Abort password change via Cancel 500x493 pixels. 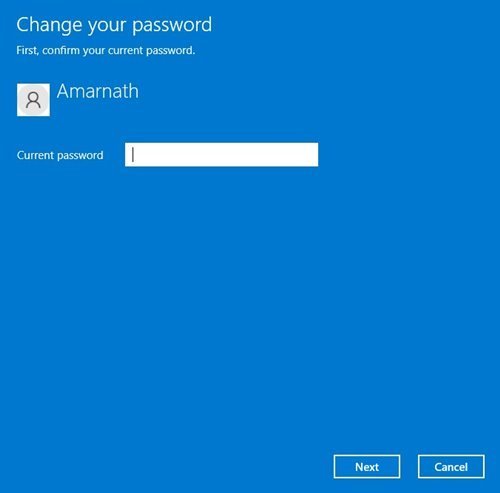click(x=451, y=467)
